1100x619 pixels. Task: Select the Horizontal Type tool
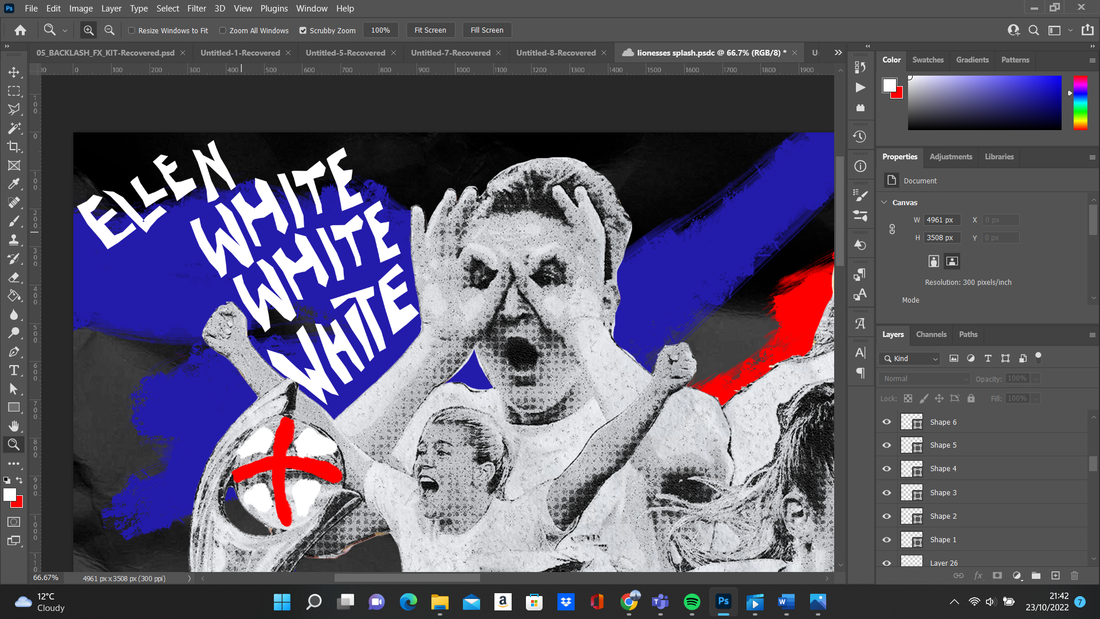[x=14, y=370]
